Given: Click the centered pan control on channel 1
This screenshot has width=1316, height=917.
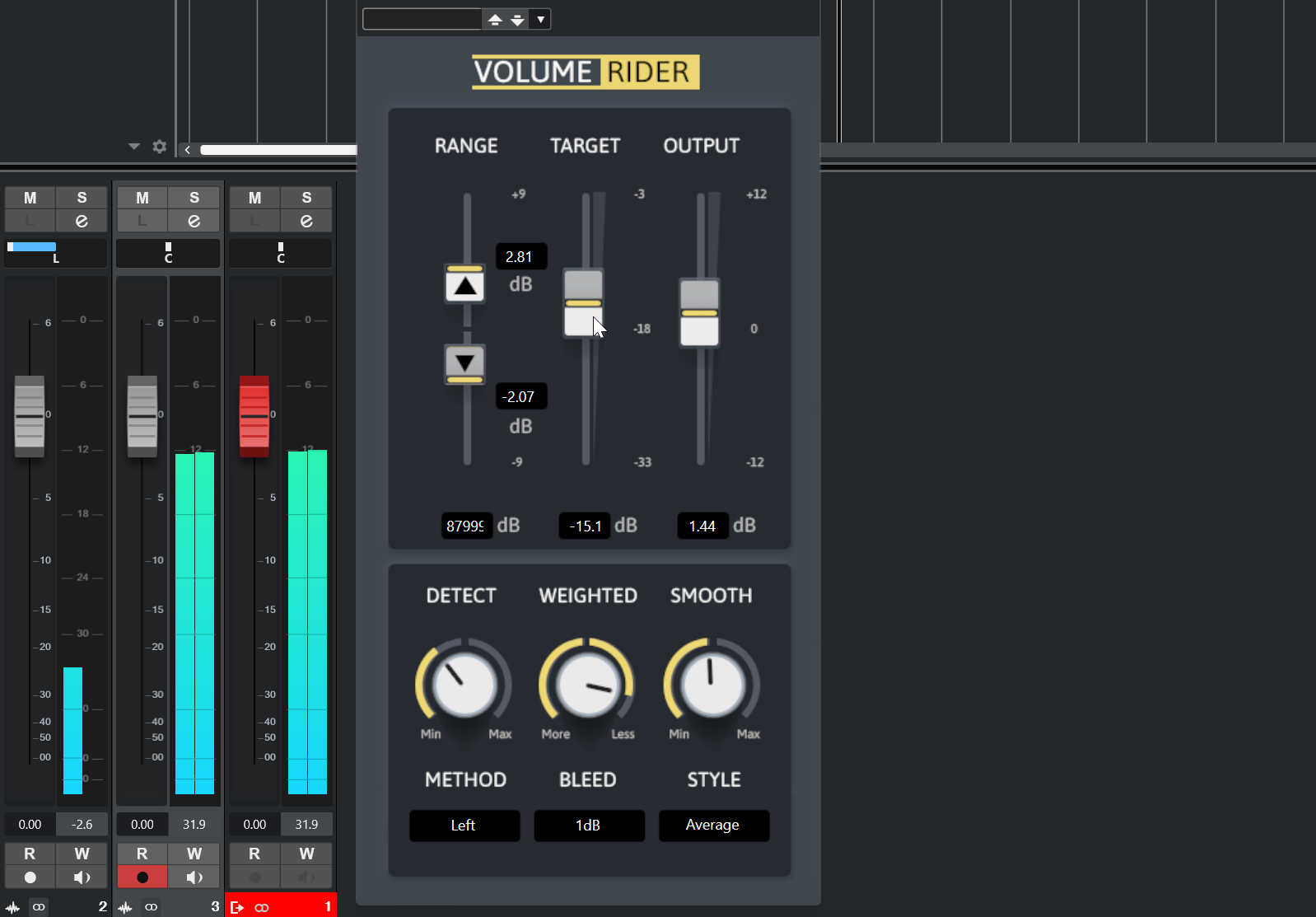Looking at the screenshot, I should click(x=280, y=253).
